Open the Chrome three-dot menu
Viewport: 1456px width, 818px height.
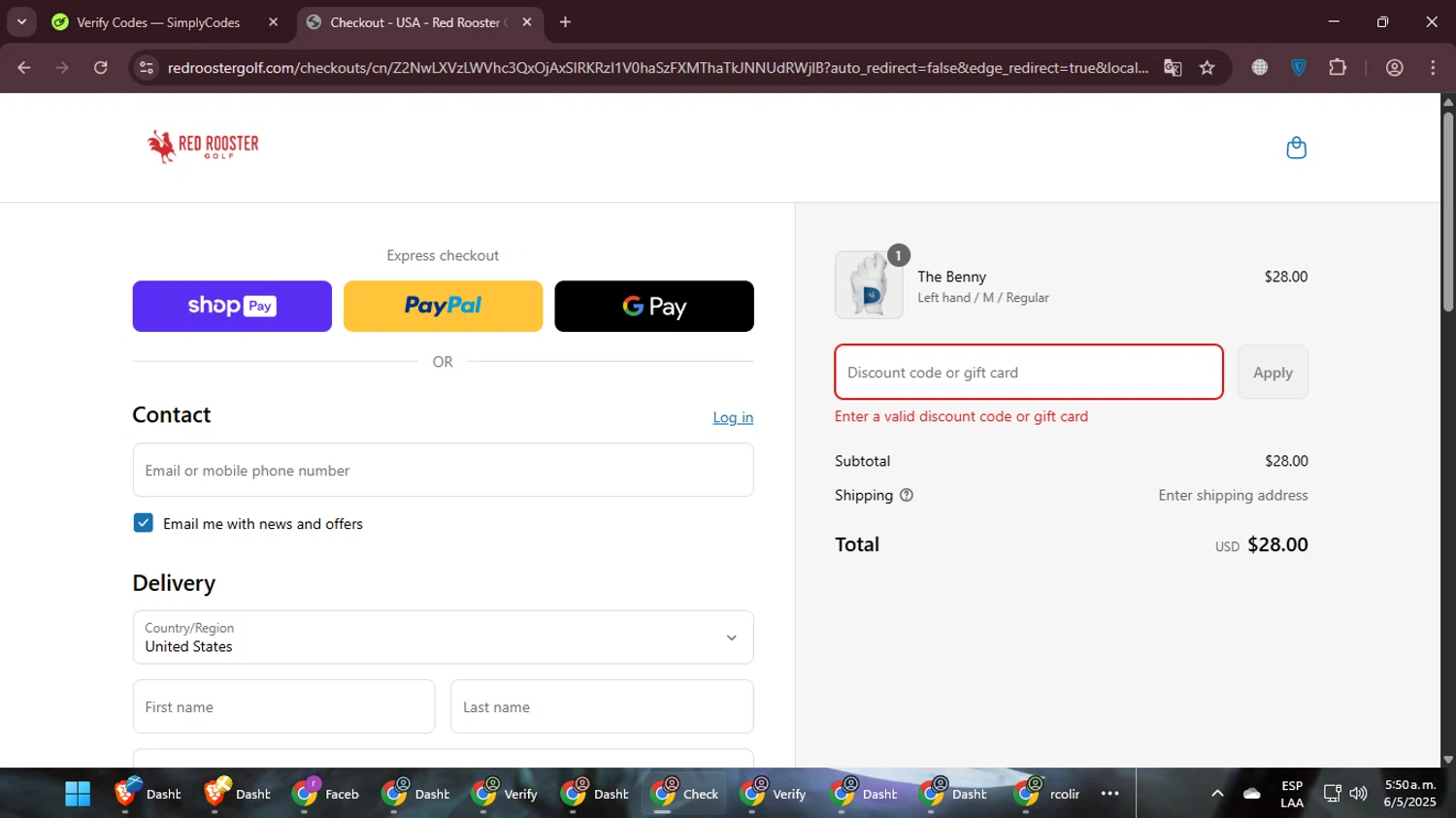[1433, 67]
